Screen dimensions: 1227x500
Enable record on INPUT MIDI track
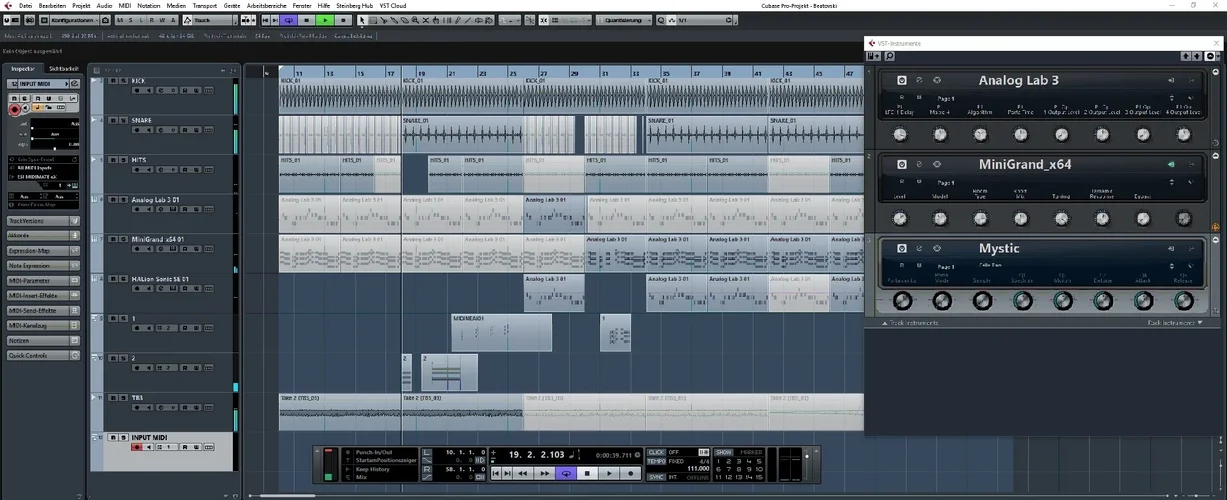[x=136, y=446]
